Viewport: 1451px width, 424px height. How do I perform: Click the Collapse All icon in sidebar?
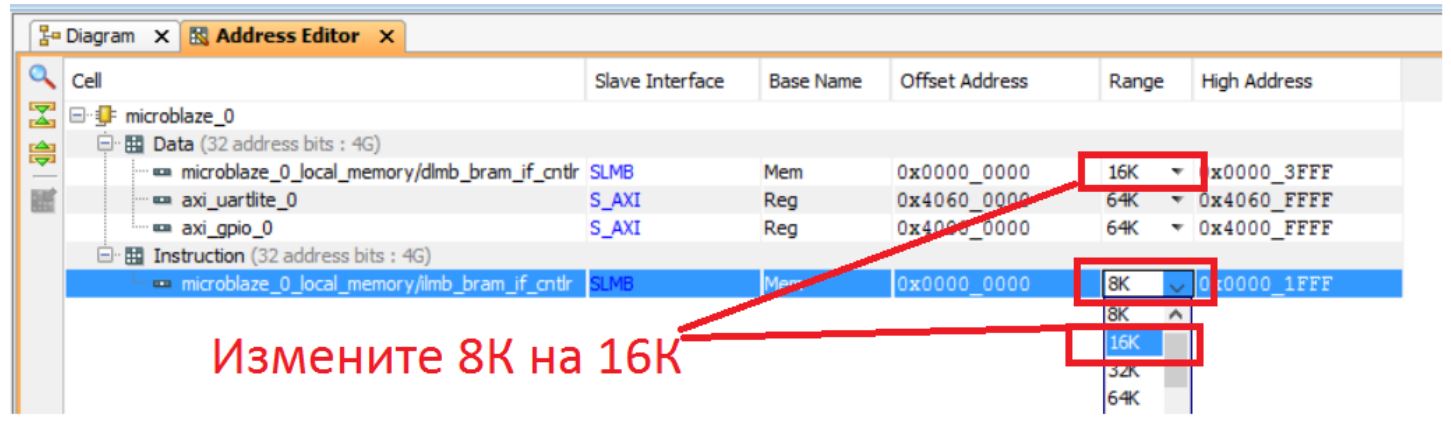pos(40,115)
